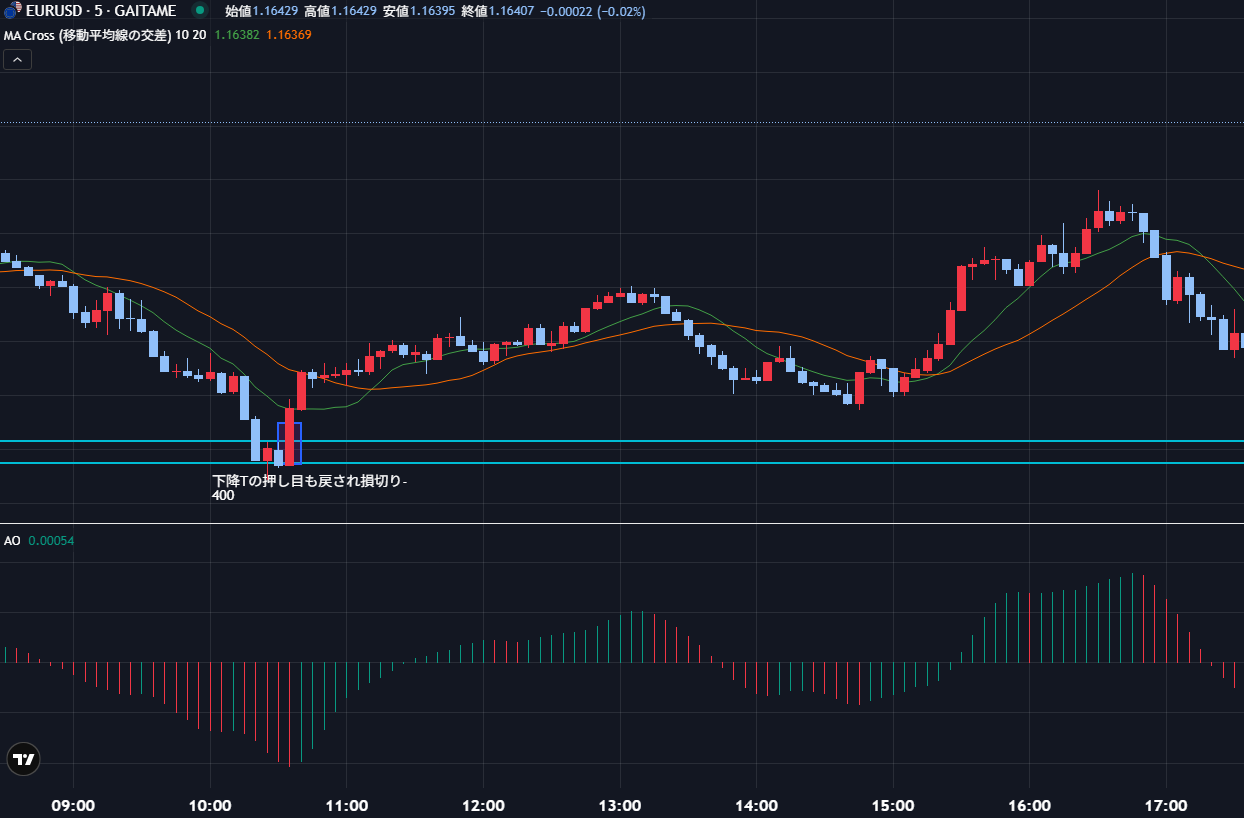Select the upper cyan horizontal line
This screenshot has height=818, width=1244.
tap(700, 440)
